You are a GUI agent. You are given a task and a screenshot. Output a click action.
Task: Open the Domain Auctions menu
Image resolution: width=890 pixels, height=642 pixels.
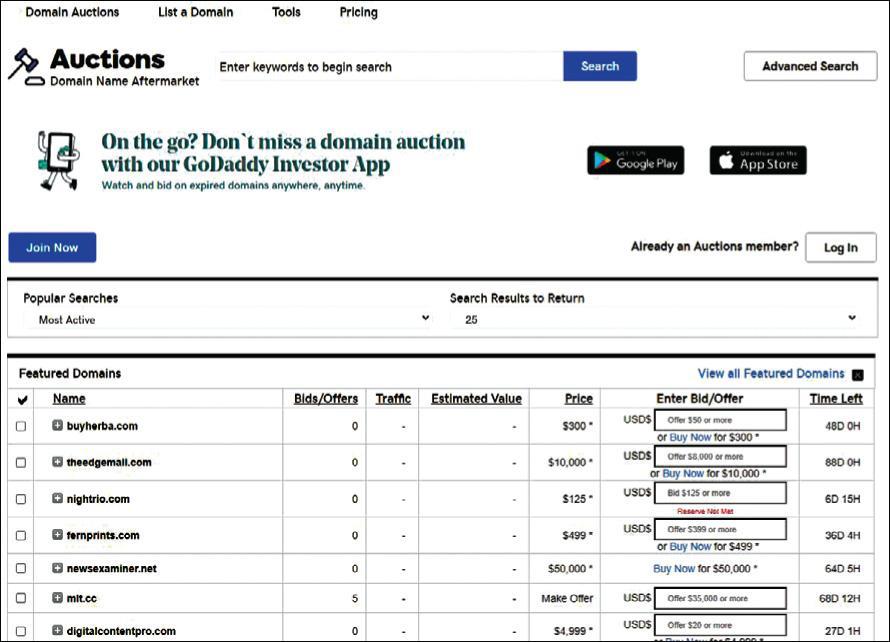tap(72, 12)
